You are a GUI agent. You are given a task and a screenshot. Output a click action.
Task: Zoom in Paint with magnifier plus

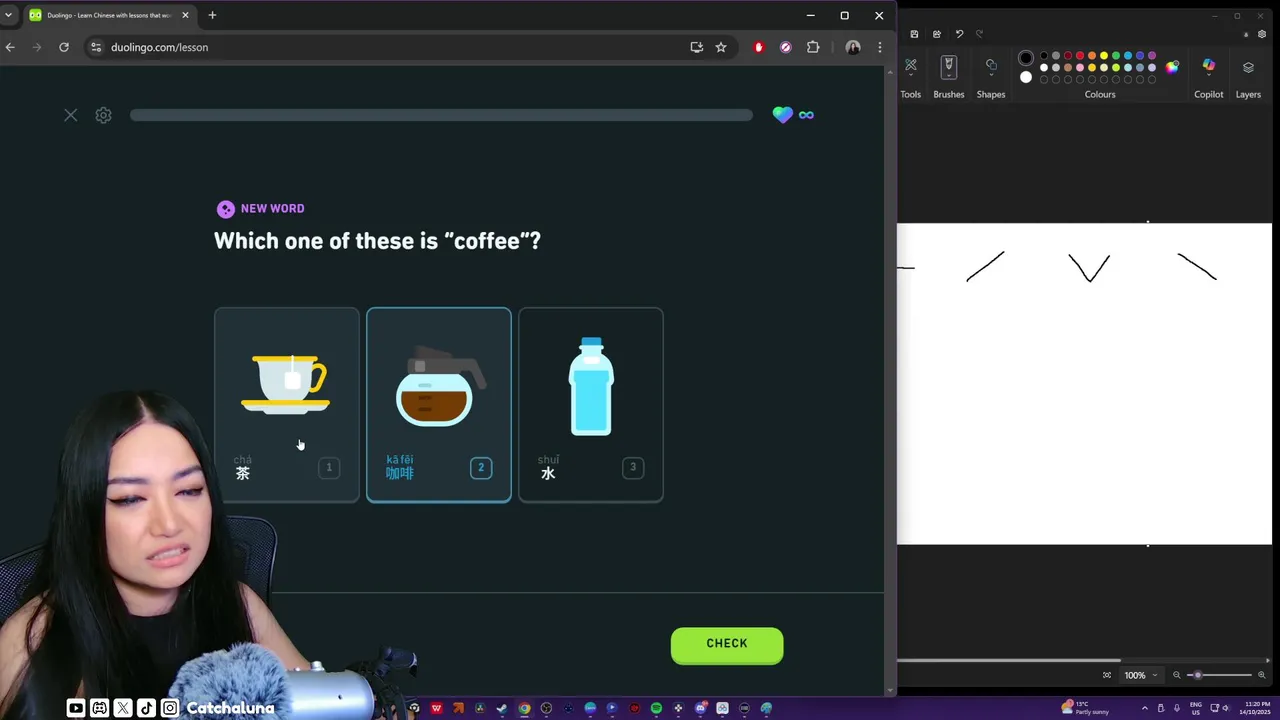click(1262, 675)
